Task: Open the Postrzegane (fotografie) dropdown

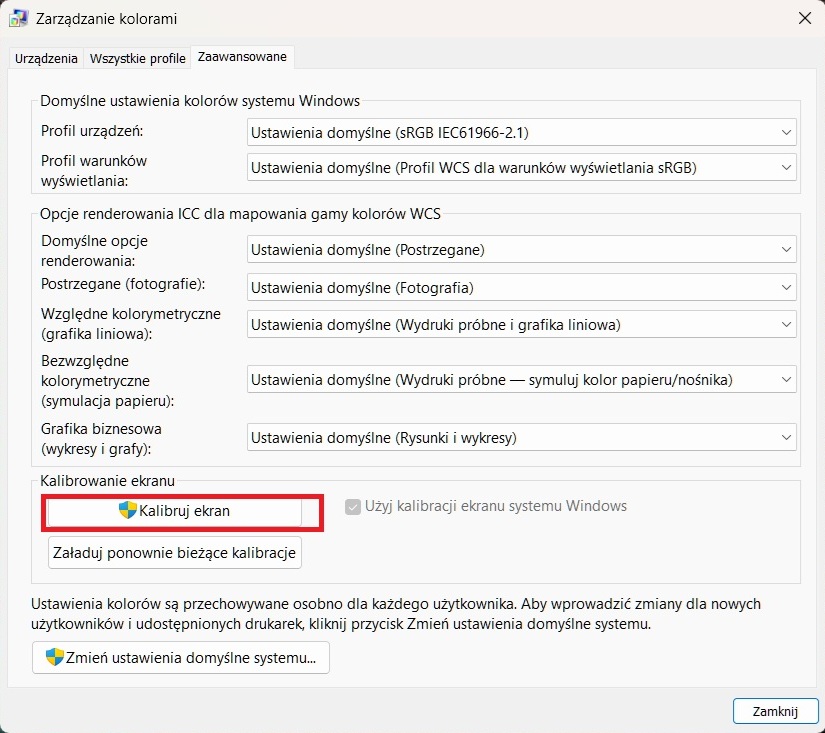Action: click(521, 287)
